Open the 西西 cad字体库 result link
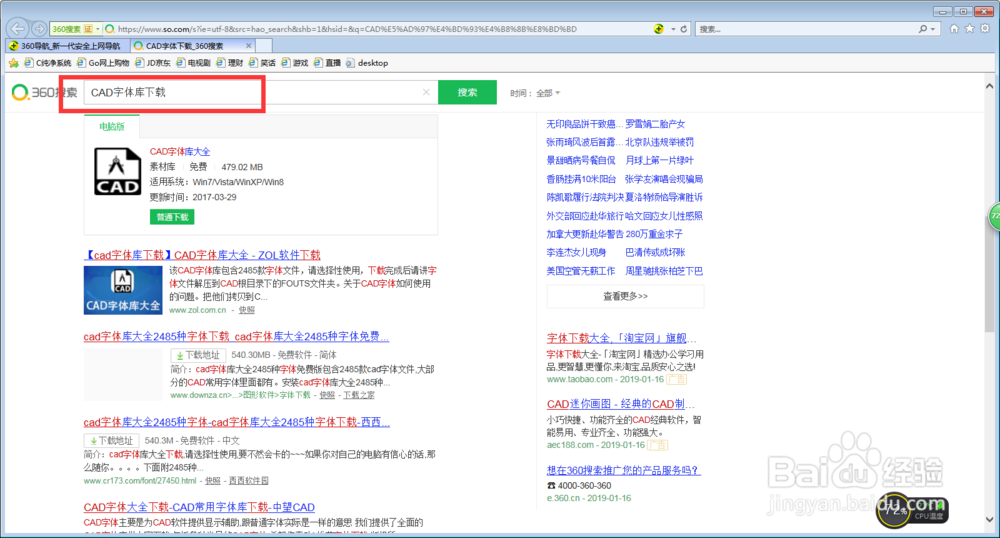This screenshot has height=538, width=1000. click(237, 422)
